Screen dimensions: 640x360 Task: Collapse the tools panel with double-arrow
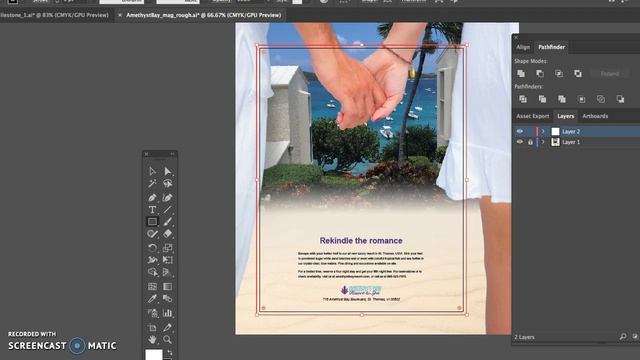(x=172, y=154)
